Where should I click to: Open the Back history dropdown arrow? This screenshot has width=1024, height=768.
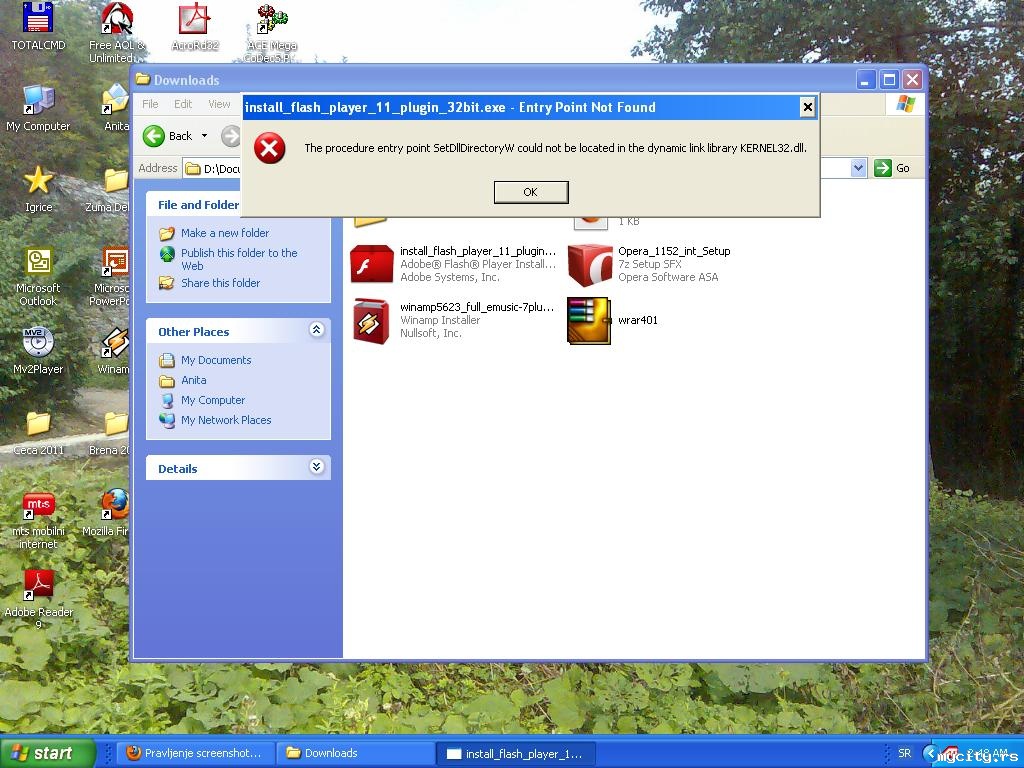pos(204,136)
